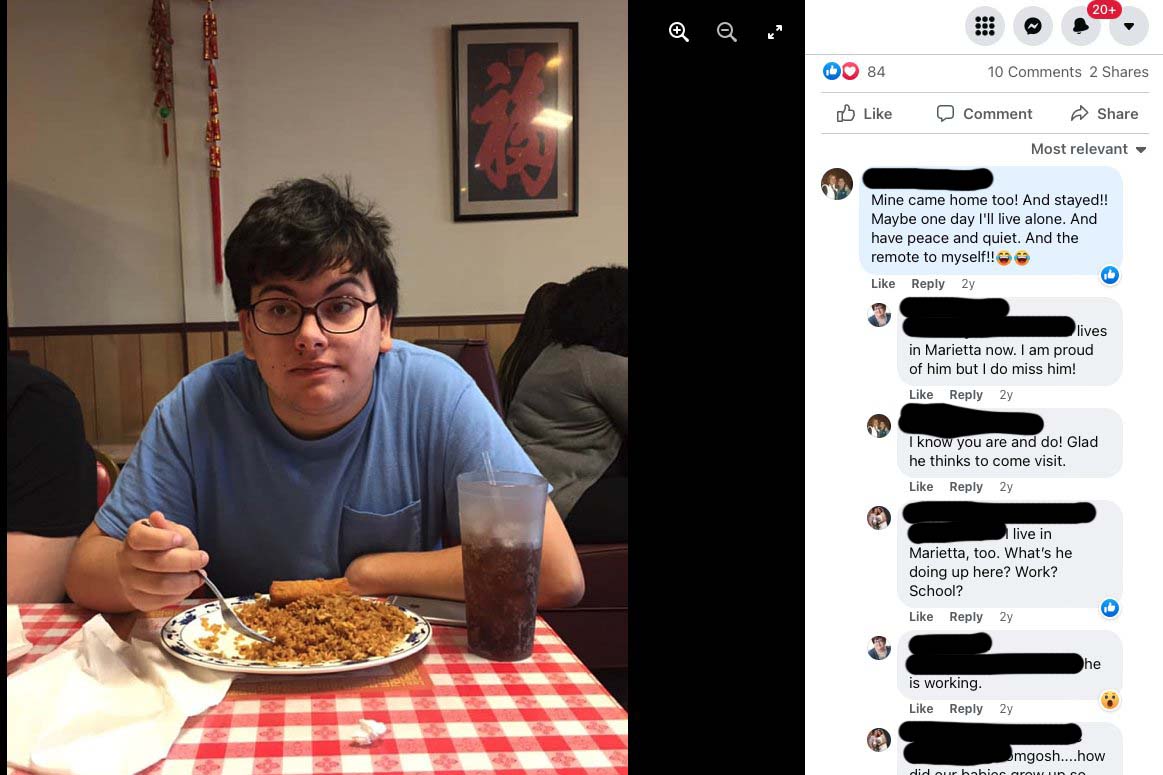Open the 10 Comments link
The width and height of the screenshot is (1163, 775).
1034,72
